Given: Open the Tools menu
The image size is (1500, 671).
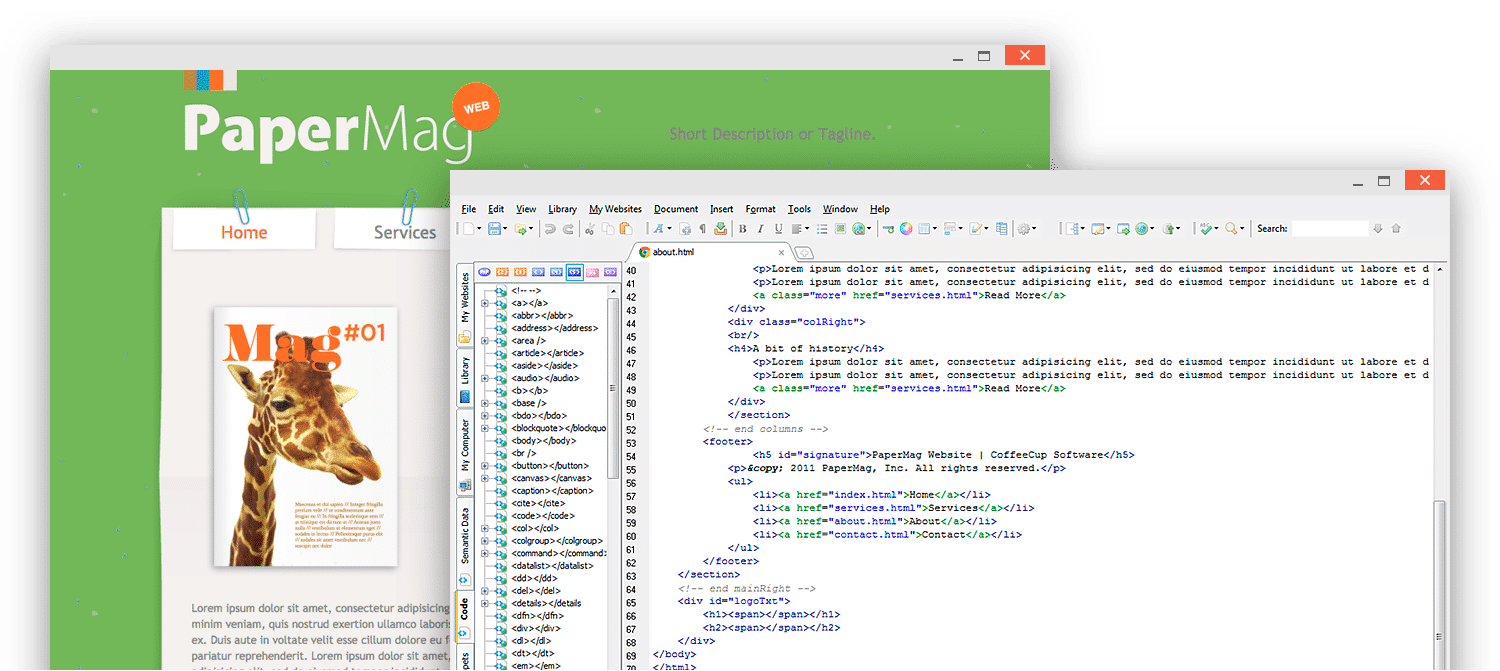Looking at the screenshot, I should tap(799, 209).
